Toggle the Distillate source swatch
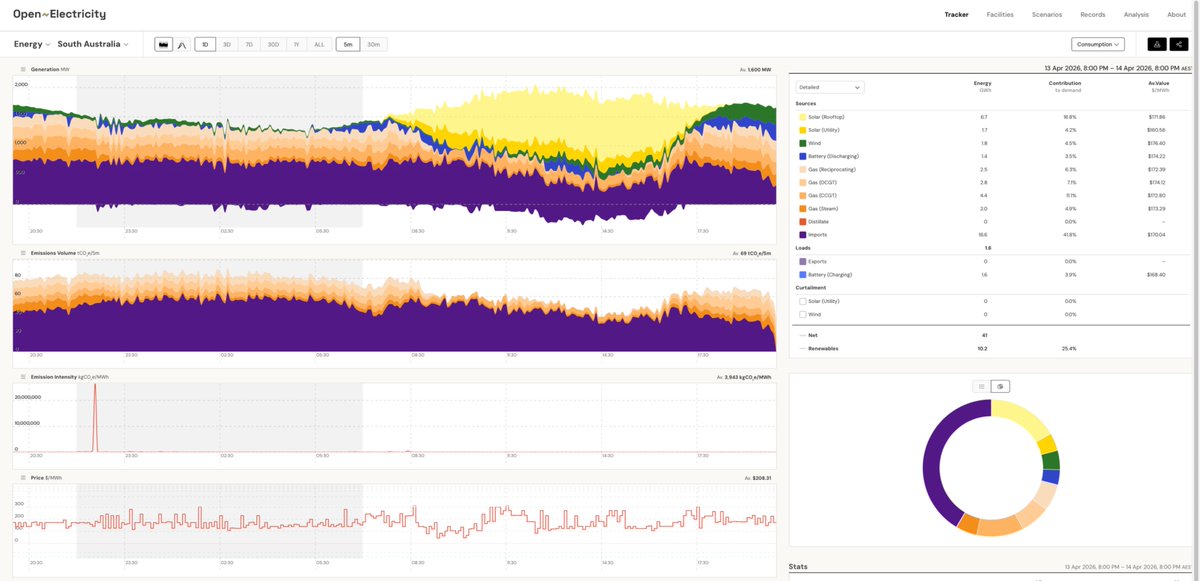 pyautogui.click(x=802, y=221)
